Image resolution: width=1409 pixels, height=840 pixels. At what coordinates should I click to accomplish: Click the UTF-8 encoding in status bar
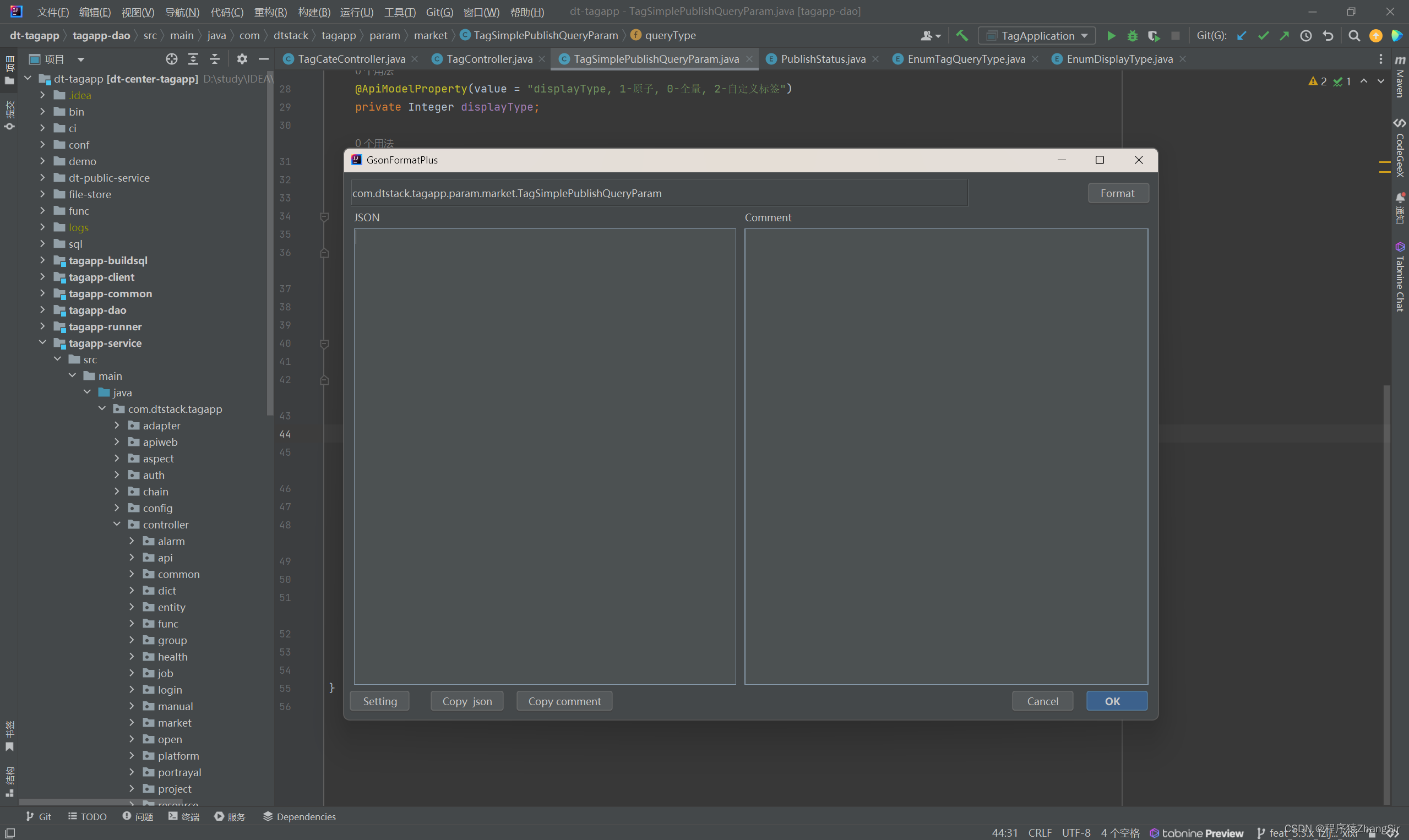(1076, 833)
